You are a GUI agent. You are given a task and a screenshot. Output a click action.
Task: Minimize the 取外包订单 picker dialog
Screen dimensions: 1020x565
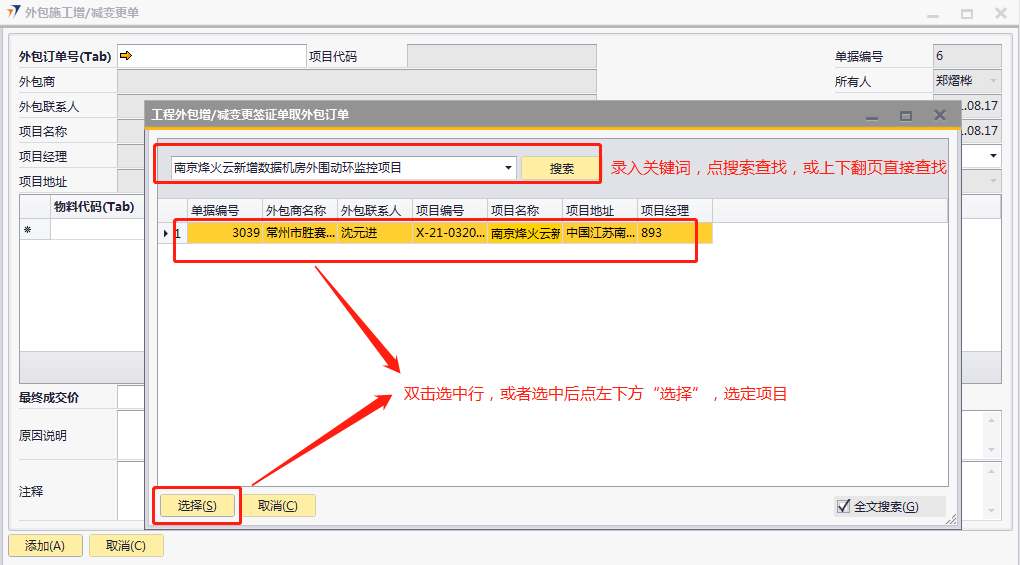tap(872, 115)
